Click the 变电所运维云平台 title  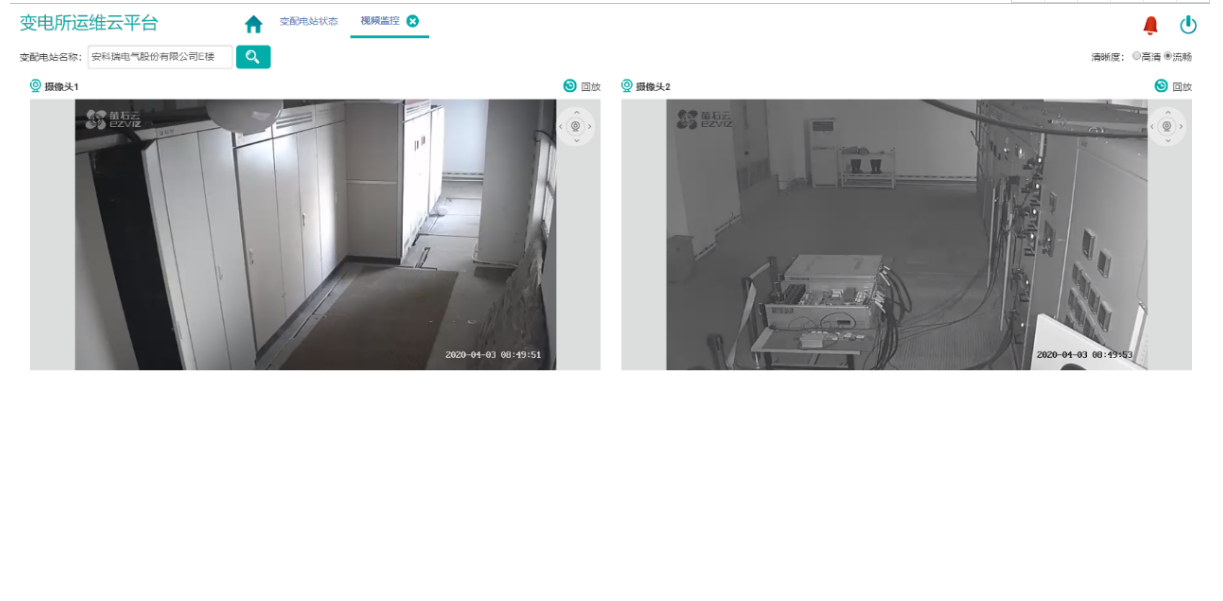(x=89, y=23)
